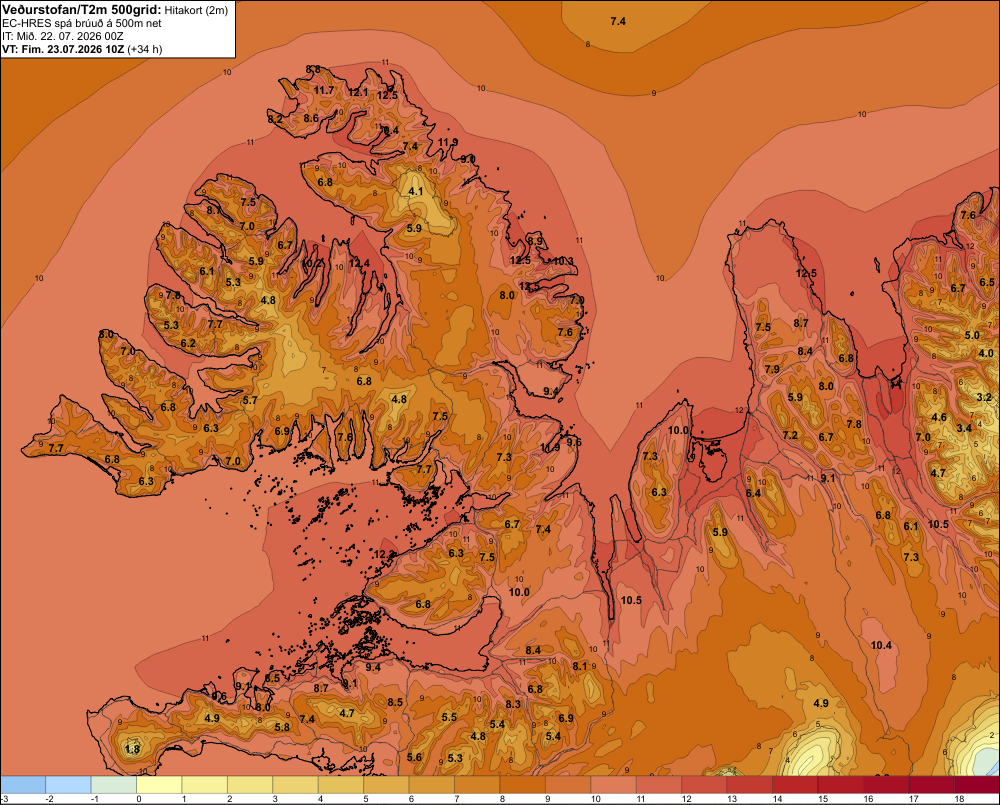Image resolution: width=1000 pixels, height=805 pixels.
Task: Click the 7.2 temperature value
Action: point(790,435)
